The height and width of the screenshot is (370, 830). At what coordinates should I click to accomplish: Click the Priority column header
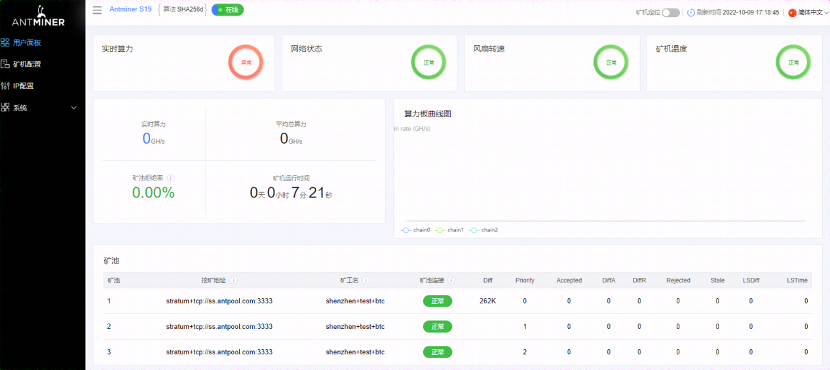tap(525, 281)
